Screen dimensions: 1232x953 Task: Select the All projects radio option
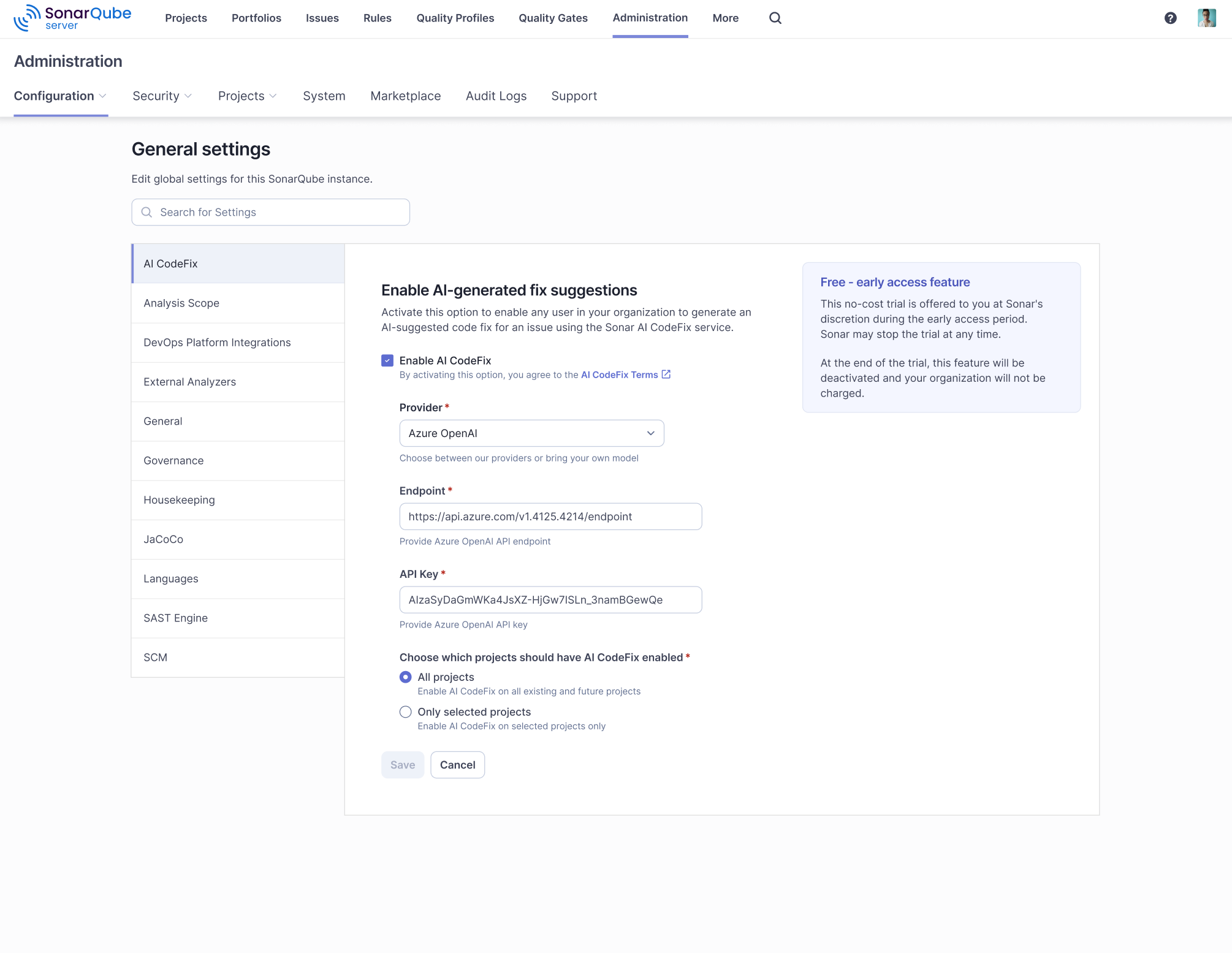[405, 677]
